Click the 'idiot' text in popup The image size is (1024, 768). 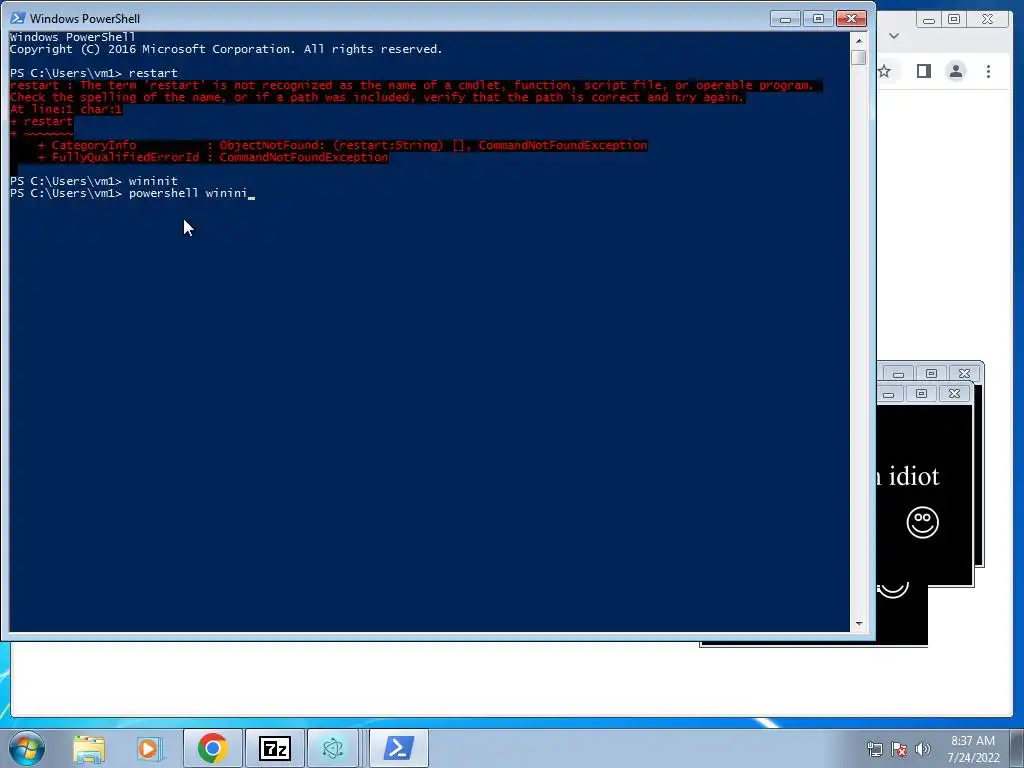[914, 477]
